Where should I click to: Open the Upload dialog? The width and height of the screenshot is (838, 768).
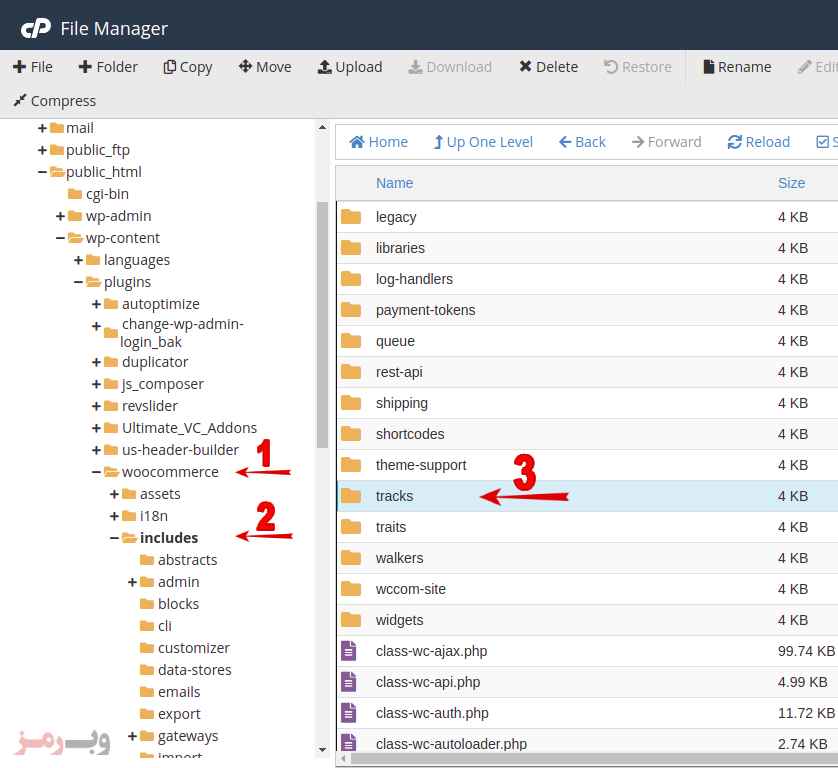pos(350,67)
